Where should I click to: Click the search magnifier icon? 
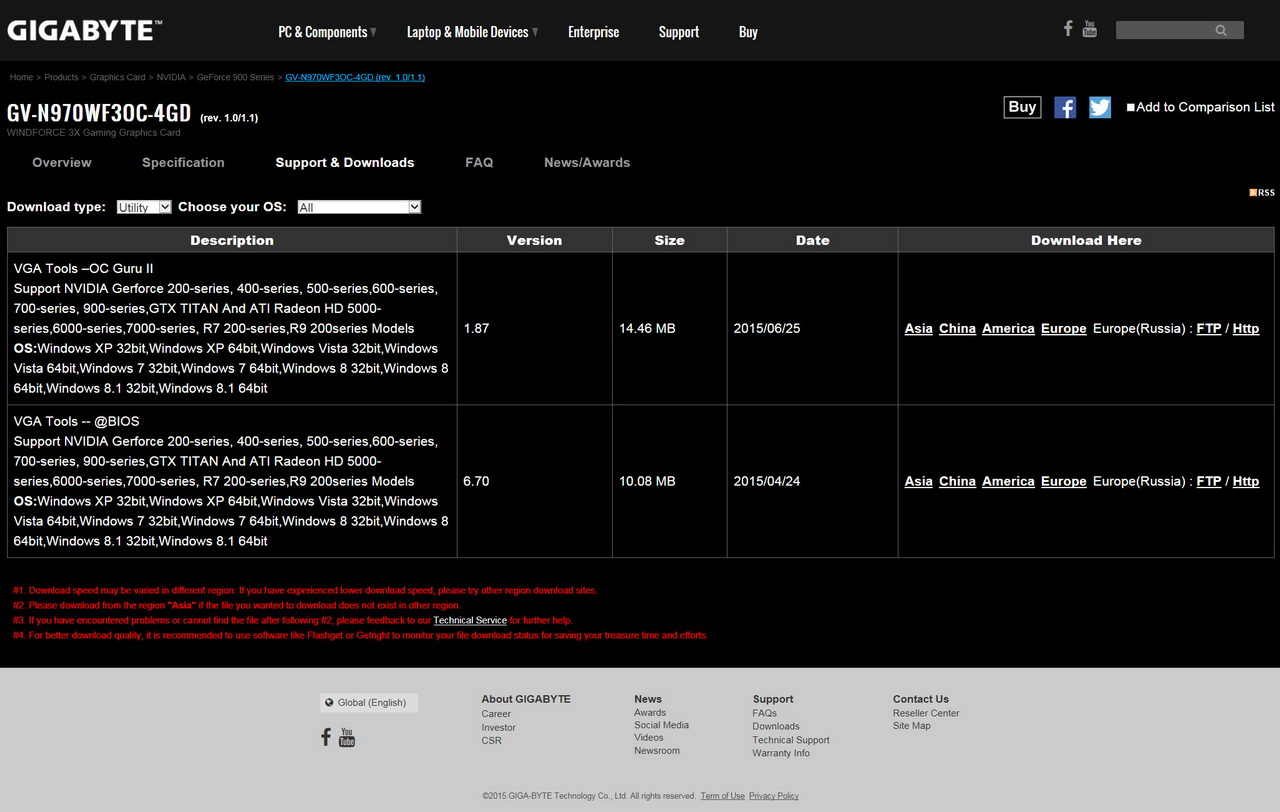tap(1221, 30)
